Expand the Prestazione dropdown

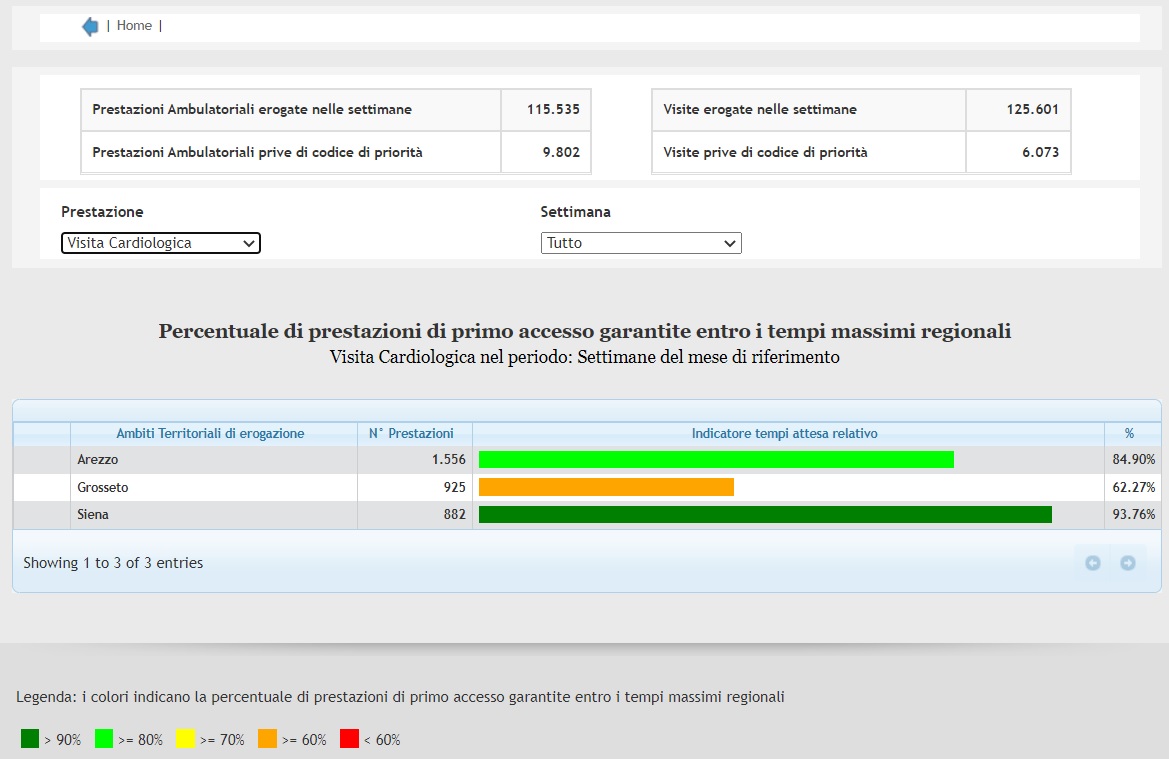[x=161, y=243]
